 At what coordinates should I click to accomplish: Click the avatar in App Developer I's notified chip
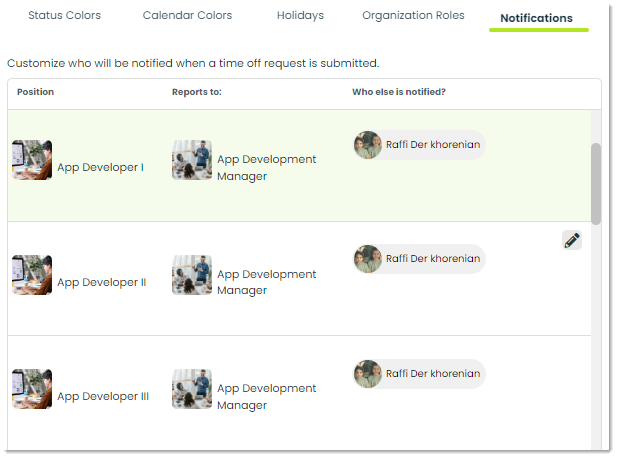pos(368,145)
